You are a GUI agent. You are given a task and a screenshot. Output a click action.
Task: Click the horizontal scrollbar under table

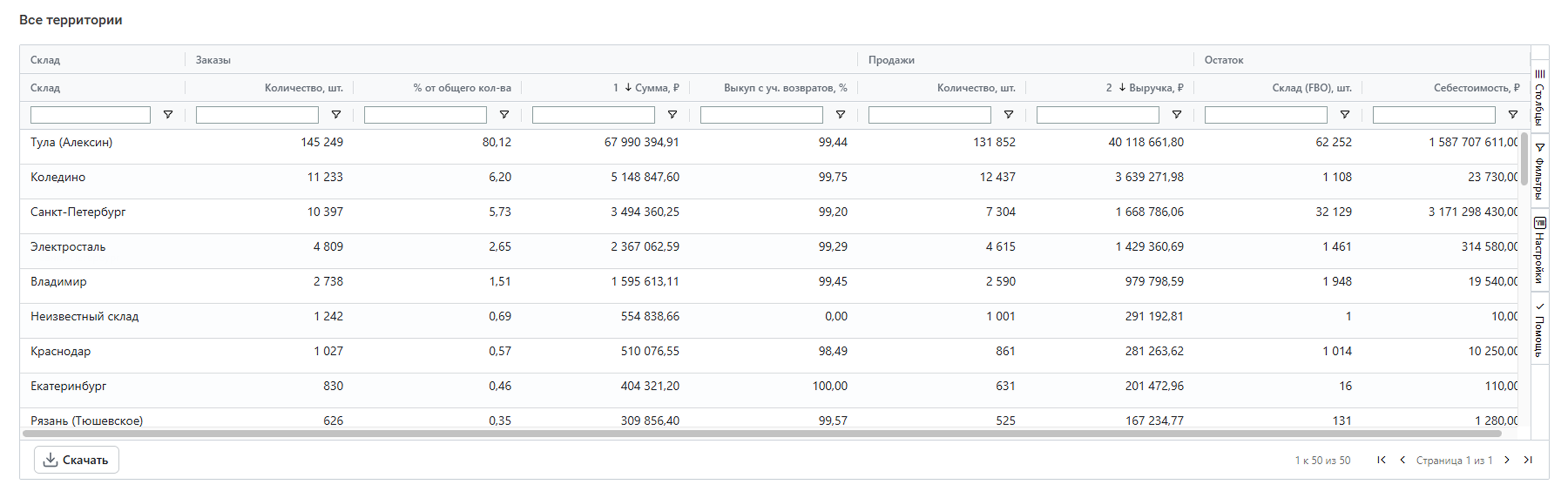pyautogui.click(x=761, y=434)
